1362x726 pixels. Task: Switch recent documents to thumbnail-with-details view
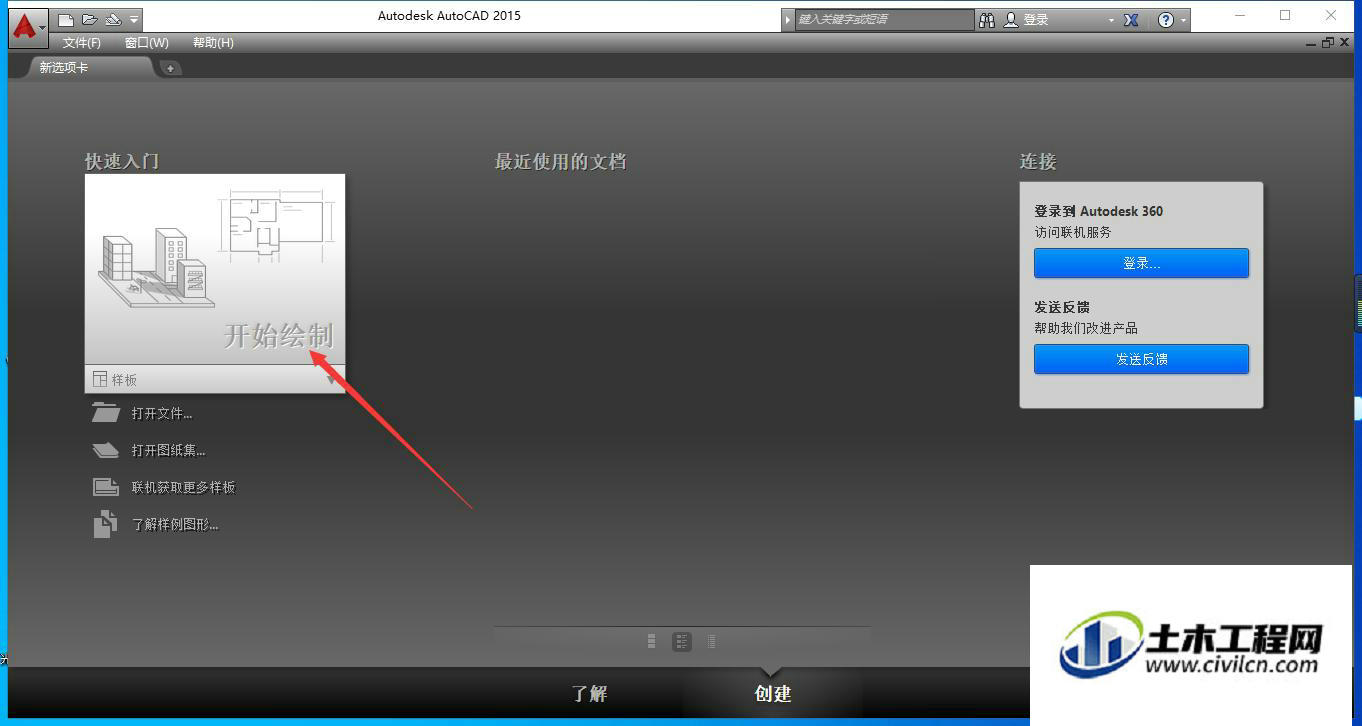[x=682, y=642]
